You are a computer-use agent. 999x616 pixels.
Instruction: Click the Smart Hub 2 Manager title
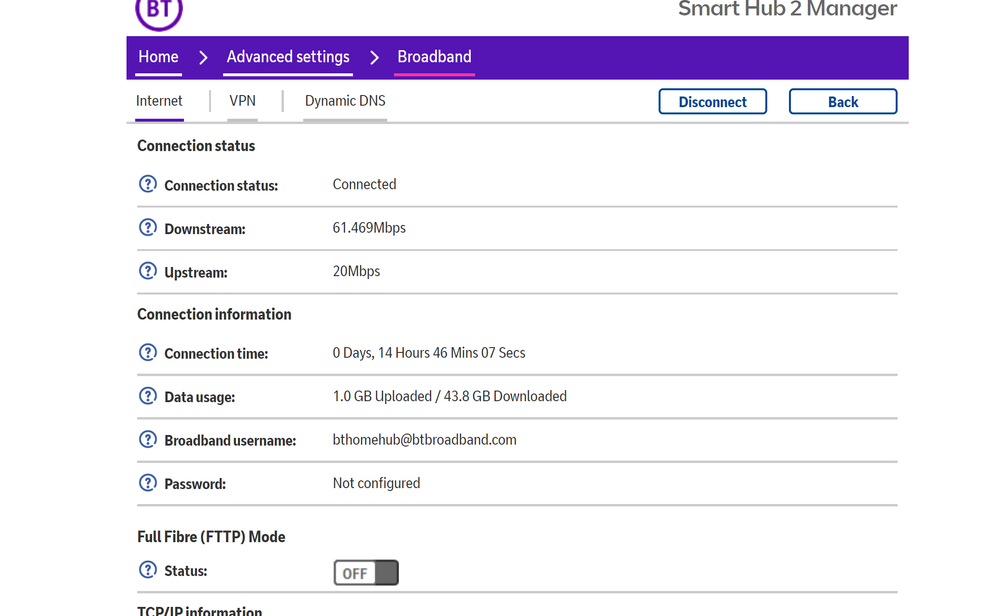(x=787, y=10)
